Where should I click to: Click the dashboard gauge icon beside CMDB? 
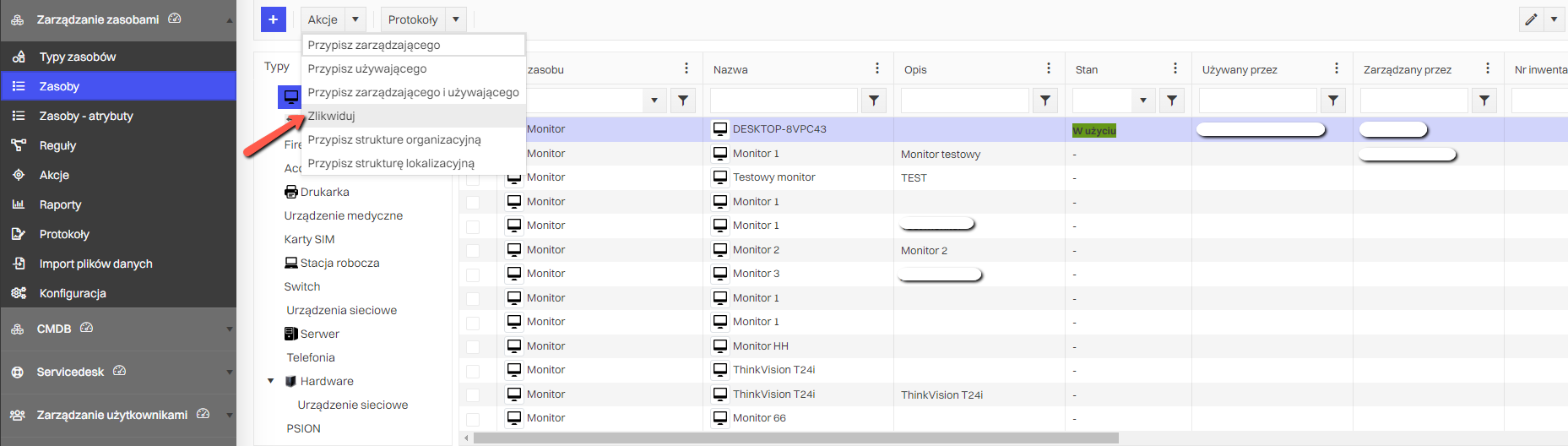tap(86, 328)
